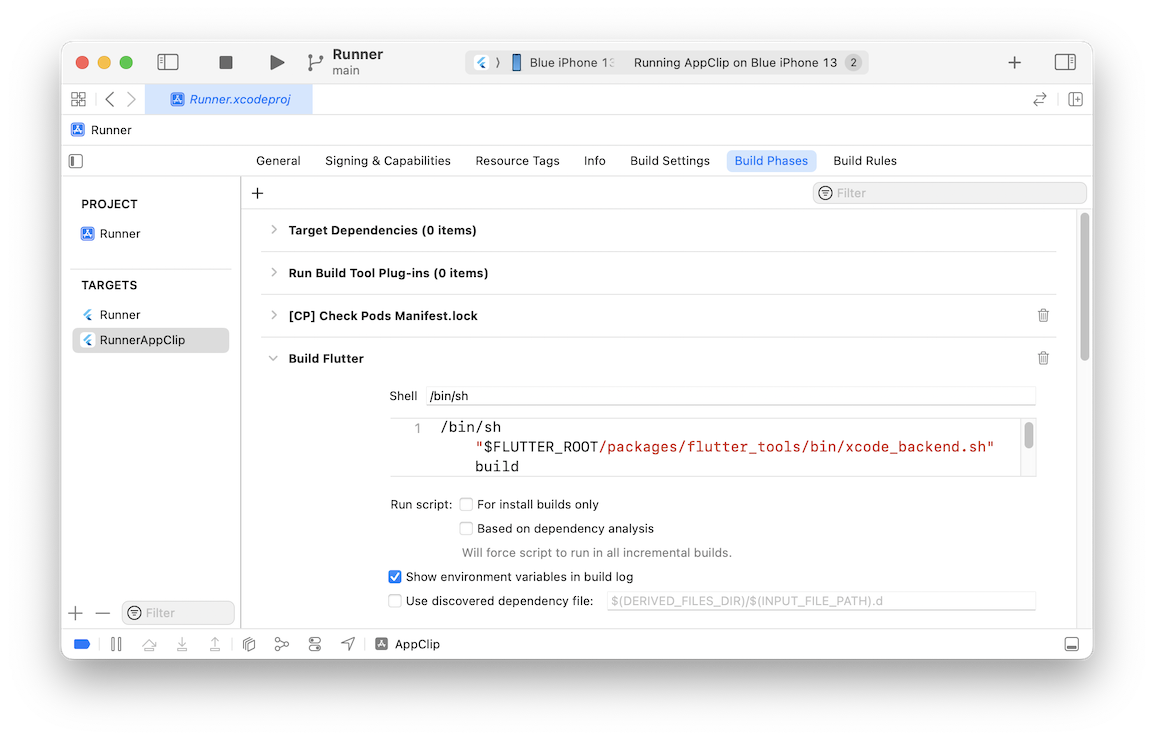Collapse the Build Flutter section
The width and height of the screenshot is (1154, 740).
tap(273, 358)
